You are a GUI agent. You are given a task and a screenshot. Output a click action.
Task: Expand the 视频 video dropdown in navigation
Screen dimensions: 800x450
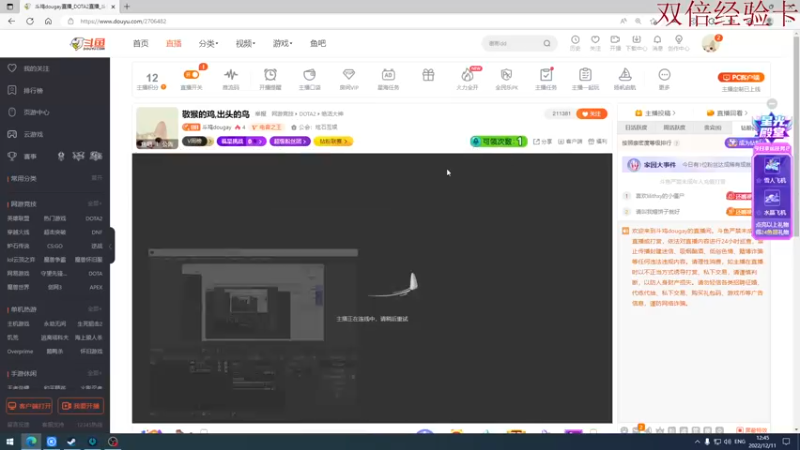[x=245, y=43]
